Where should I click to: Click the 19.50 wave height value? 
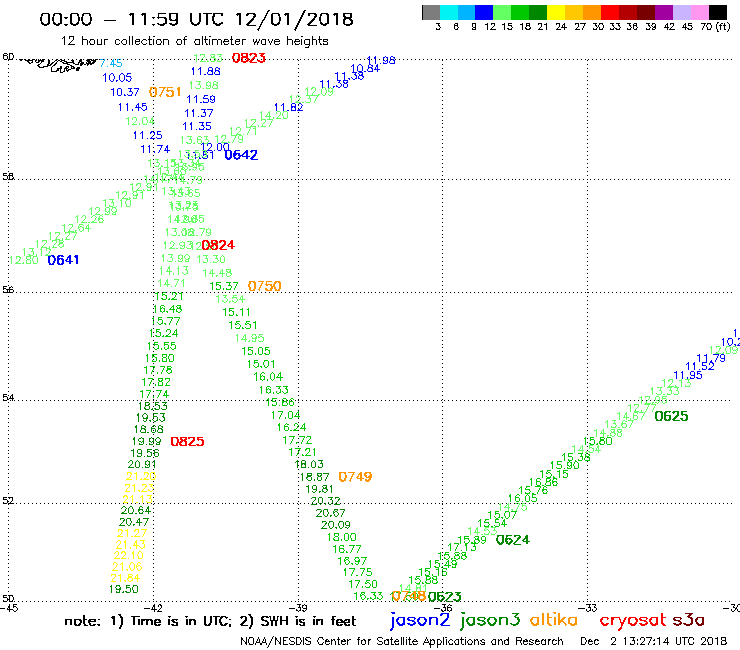coord(124,590)
